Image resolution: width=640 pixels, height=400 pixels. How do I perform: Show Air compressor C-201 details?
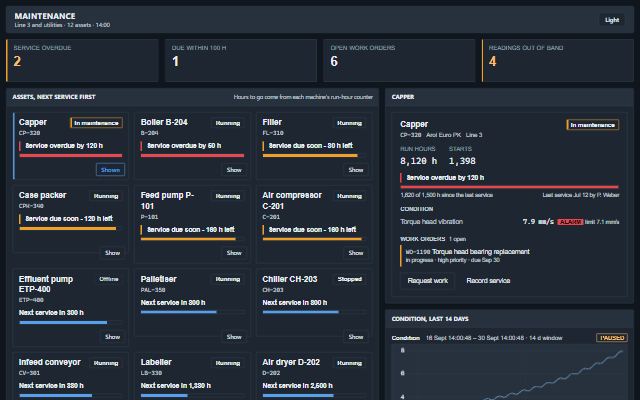(x=356, y=253)
